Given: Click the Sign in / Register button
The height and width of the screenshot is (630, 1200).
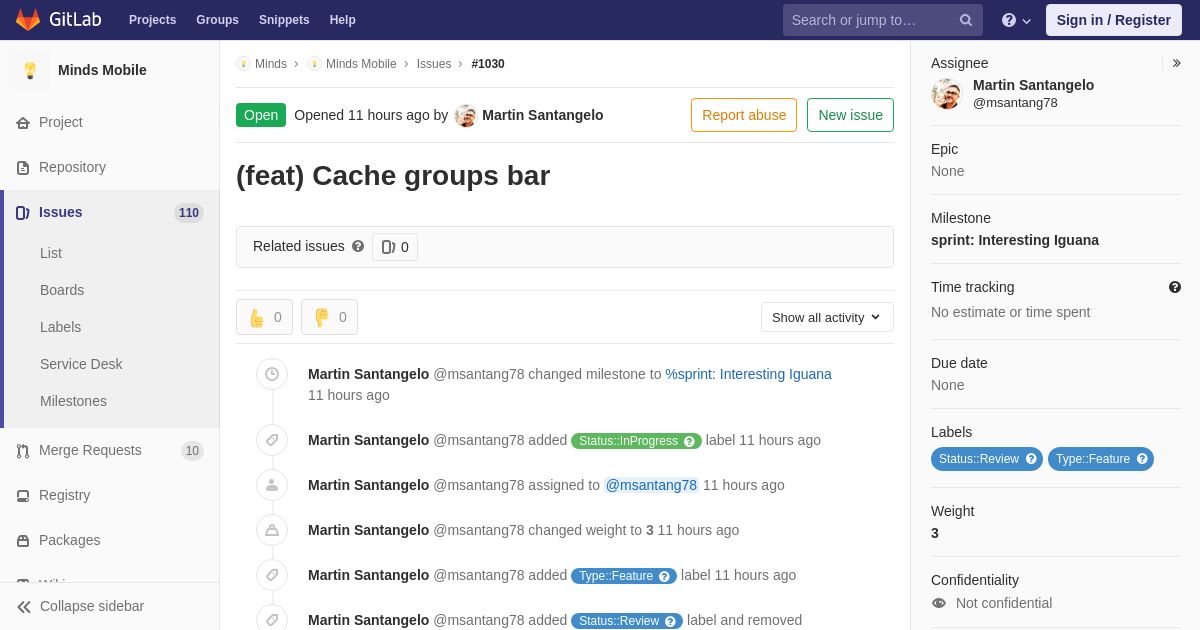Looking at the screenshot, I should click(1113, 20).
